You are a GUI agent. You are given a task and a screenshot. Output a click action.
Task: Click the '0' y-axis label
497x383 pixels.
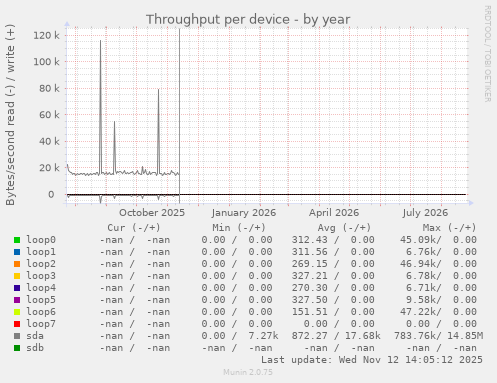coord(51,195)
